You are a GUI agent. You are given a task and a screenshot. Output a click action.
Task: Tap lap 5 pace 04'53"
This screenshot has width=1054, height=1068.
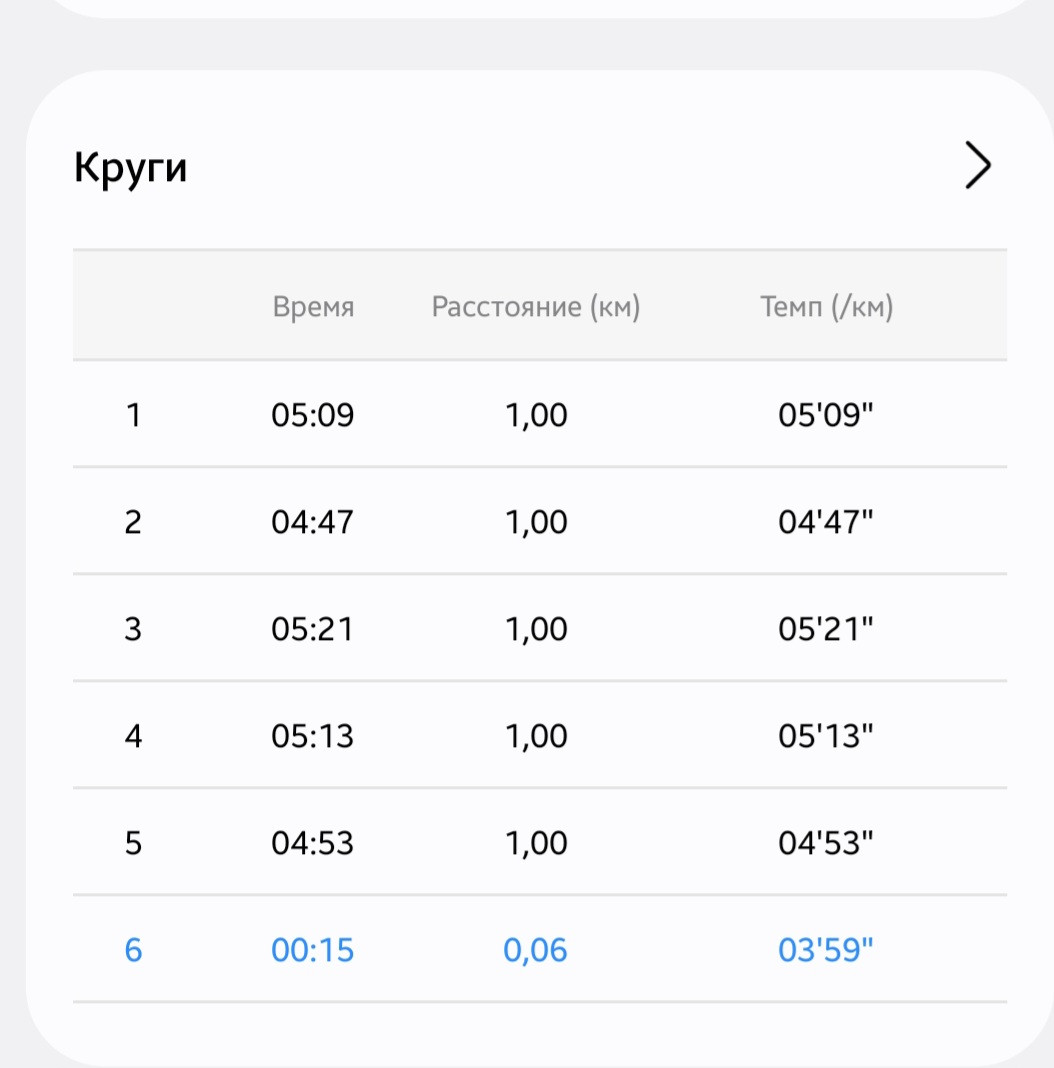point(826,843)
